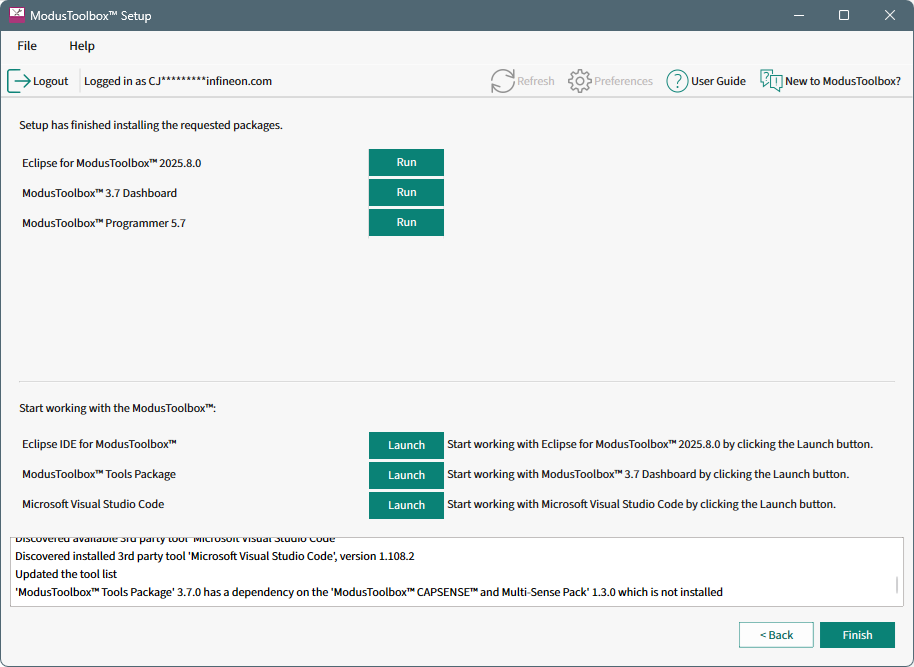Image resolution: width=914 pixels, height=667 pixels.
Task: Click the Refresh label text
Action: coord(536,81)
